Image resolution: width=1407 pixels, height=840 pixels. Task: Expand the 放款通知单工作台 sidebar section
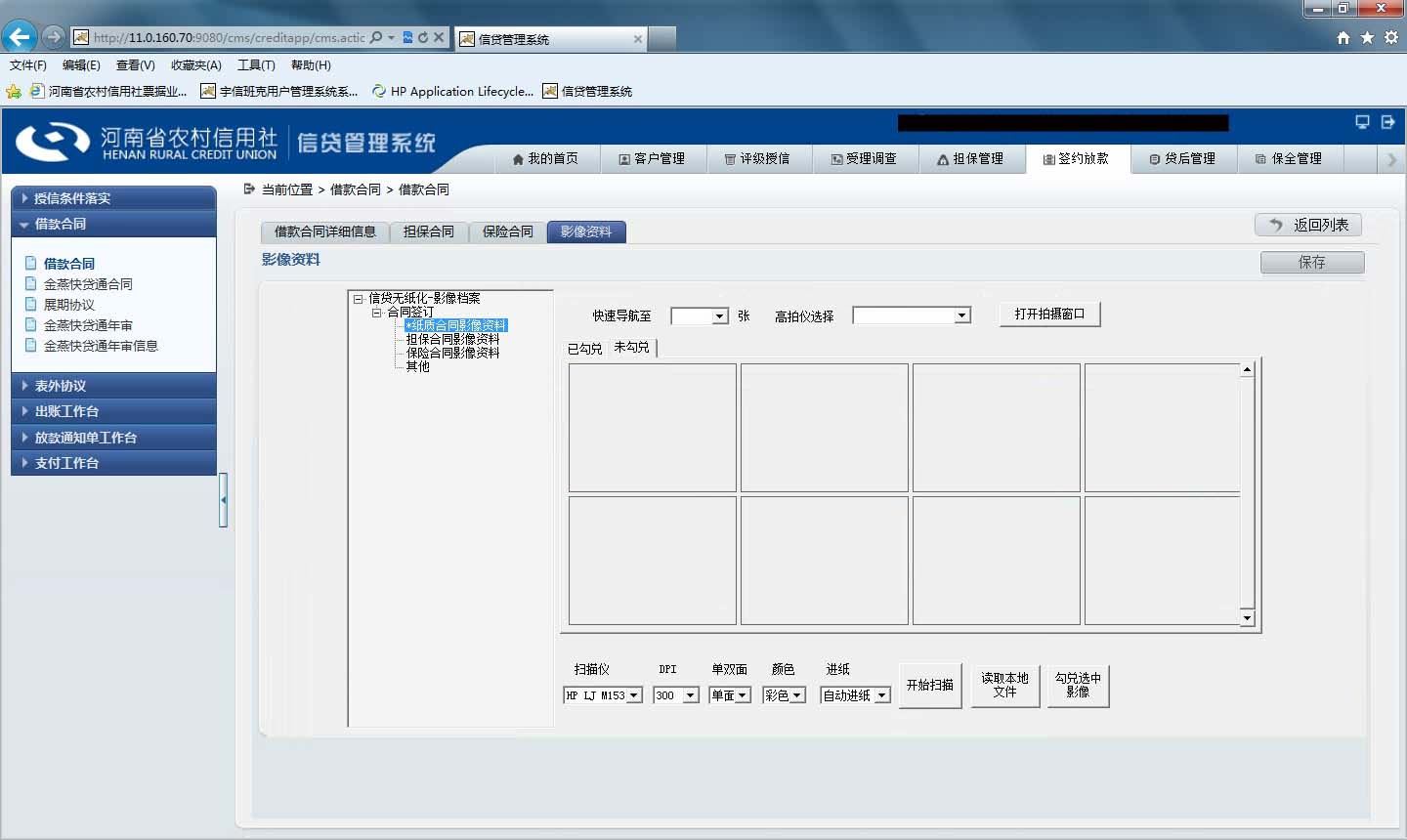coord(113,438)
